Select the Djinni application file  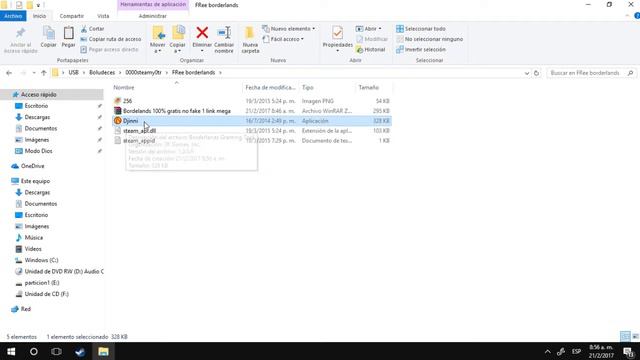[x=251, y=121]
